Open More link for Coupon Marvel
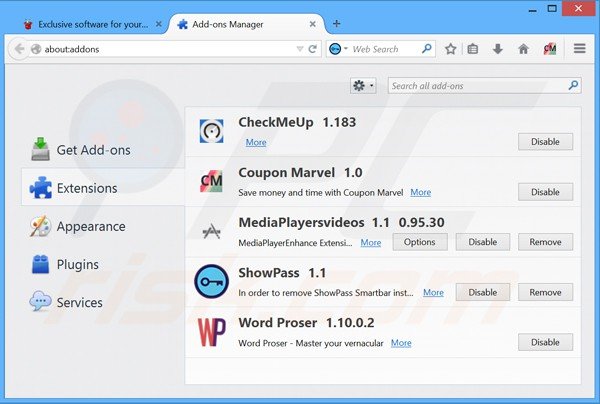 click(421, 192)
